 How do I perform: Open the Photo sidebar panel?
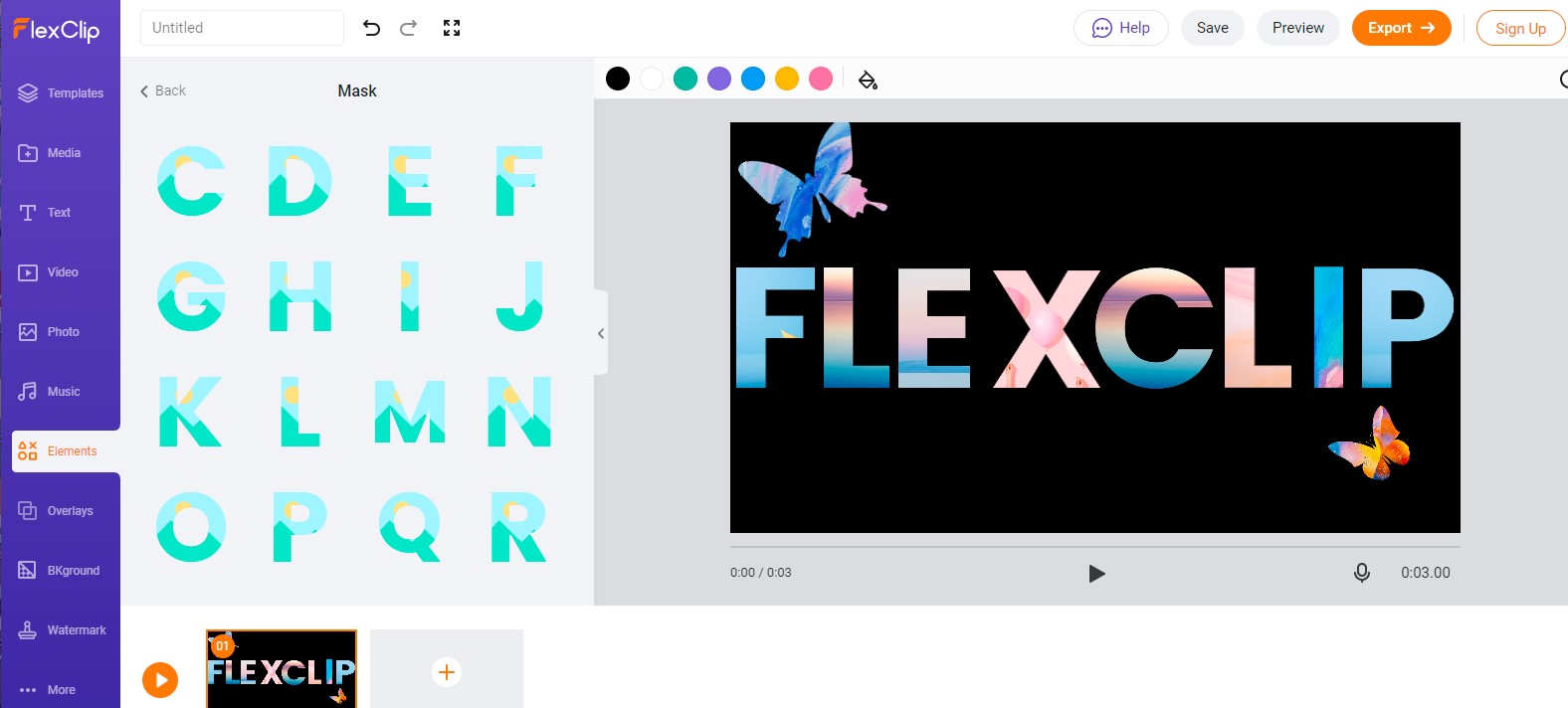pyautogui.click(x=49, y=331)
